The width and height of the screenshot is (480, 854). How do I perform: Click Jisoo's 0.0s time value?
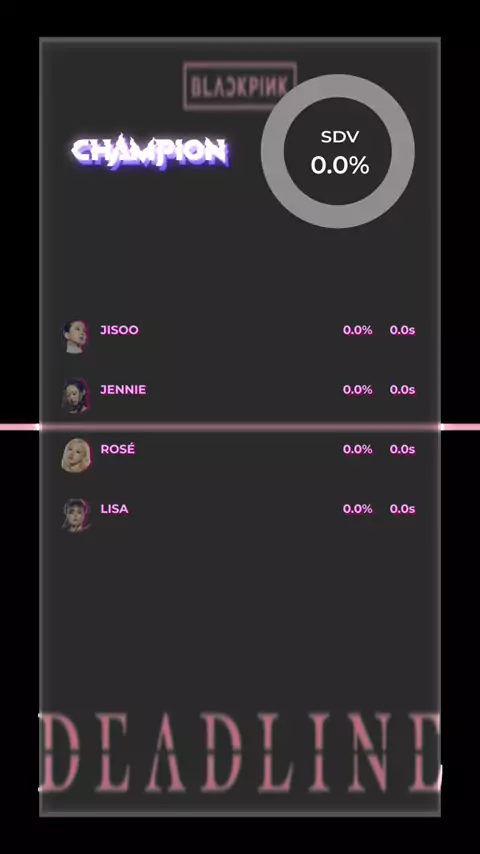click(403, 330)
